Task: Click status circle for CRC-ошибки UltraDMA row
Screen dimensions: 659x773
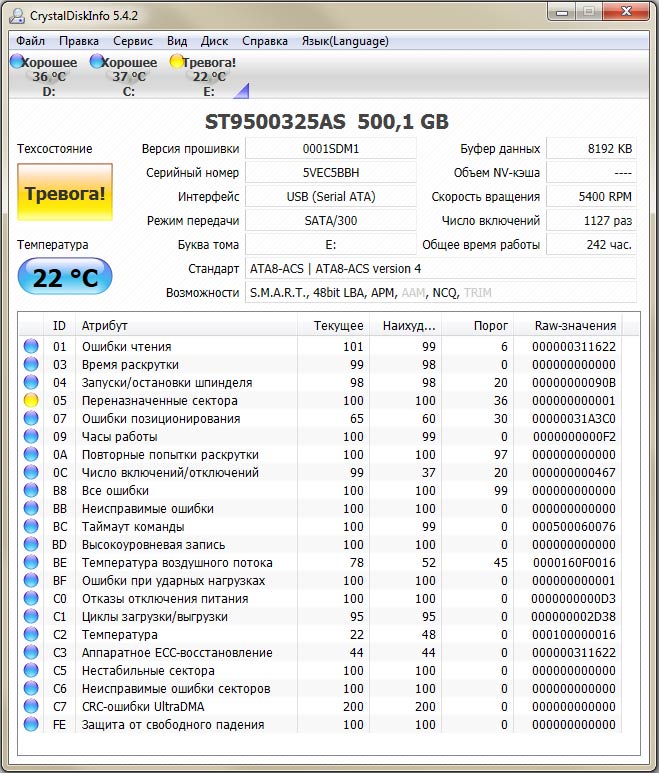Action: click(x=32, y=707)
